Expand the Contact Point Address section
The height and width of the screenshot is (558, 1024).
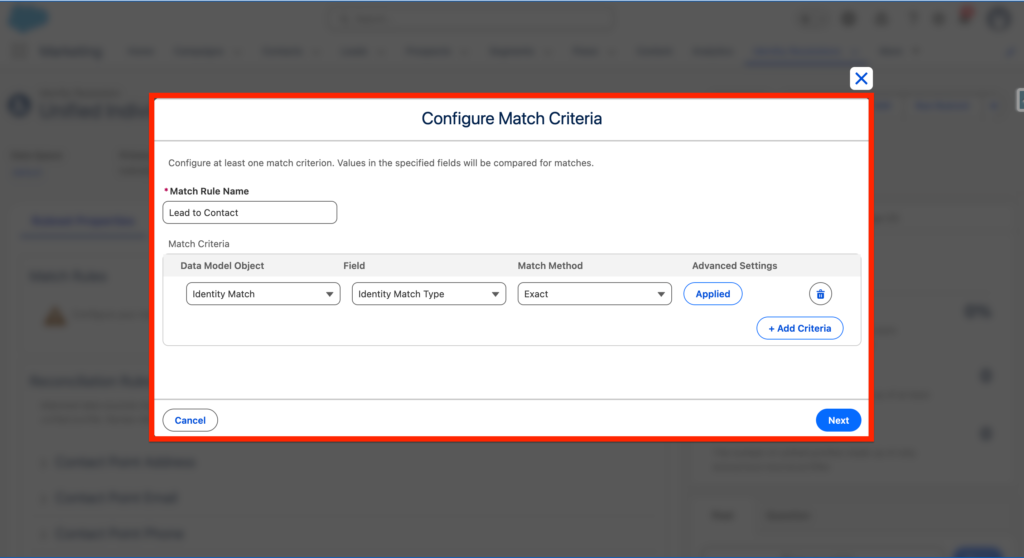coord(125,463)
